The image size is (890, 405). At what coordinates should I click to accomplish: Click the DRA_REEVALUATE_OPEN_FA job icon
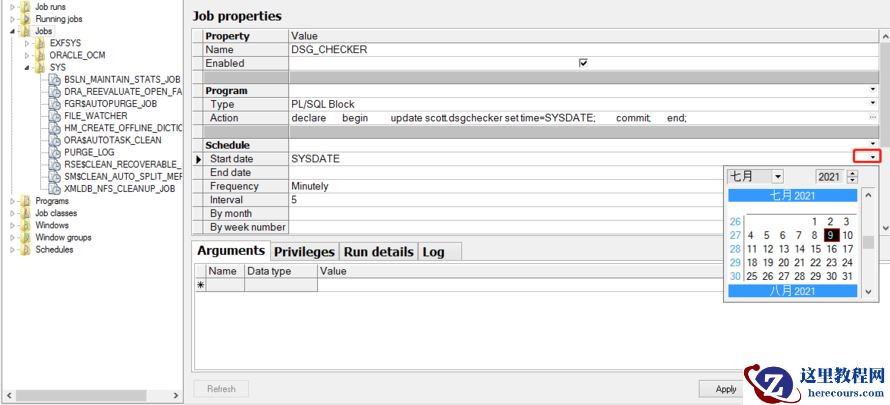click(x=54, y=91)
